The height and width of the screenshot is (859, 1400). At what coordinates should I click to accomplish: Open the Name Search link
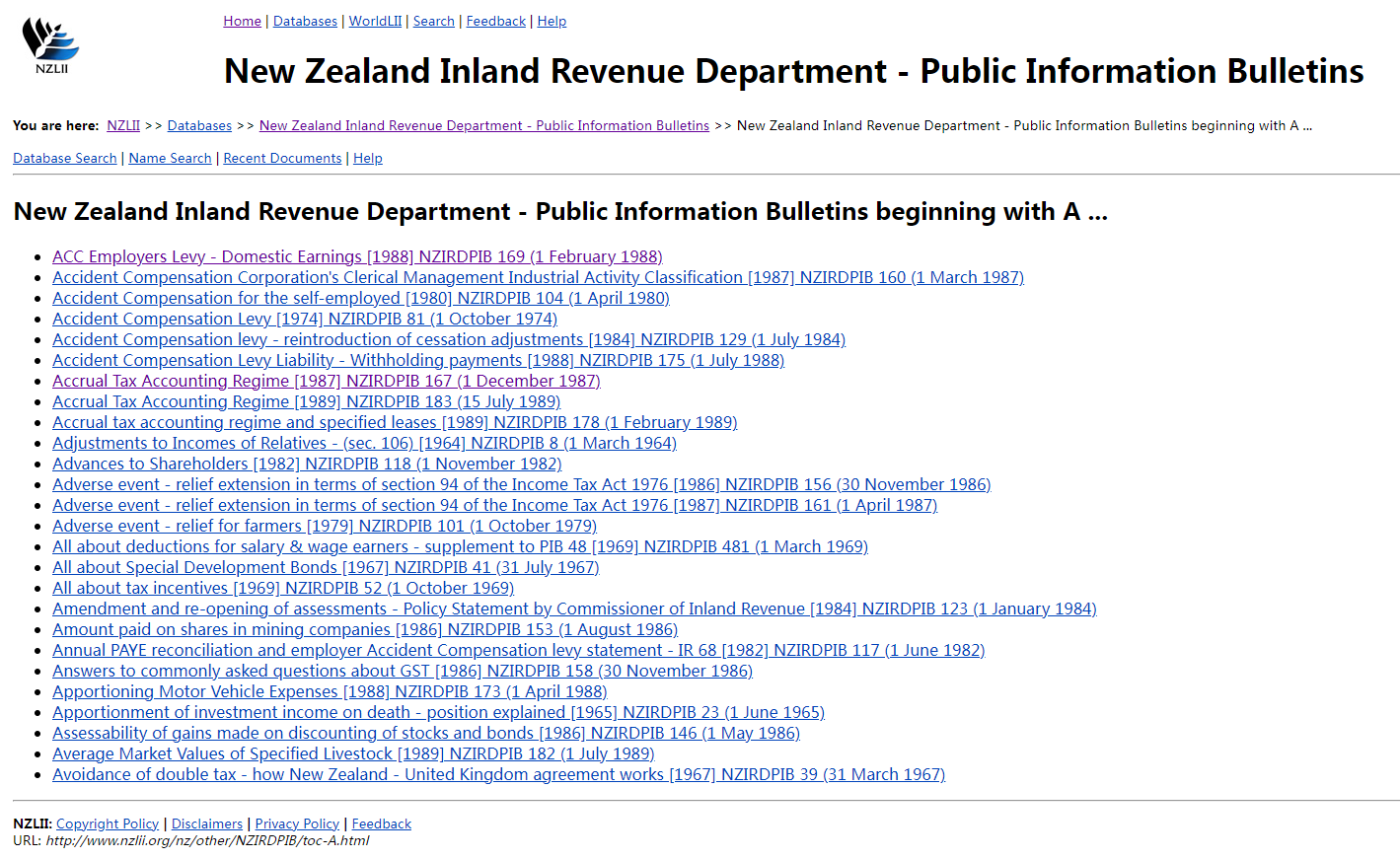170,158
